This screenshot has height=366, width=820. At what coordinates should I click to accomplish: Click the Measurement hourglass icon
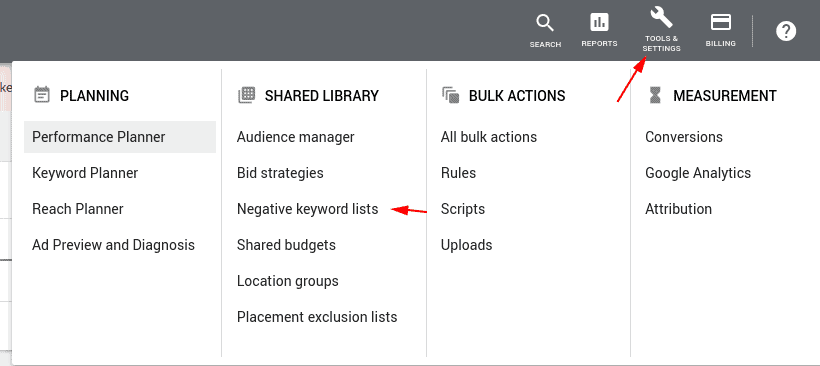(x=655, y=95)
